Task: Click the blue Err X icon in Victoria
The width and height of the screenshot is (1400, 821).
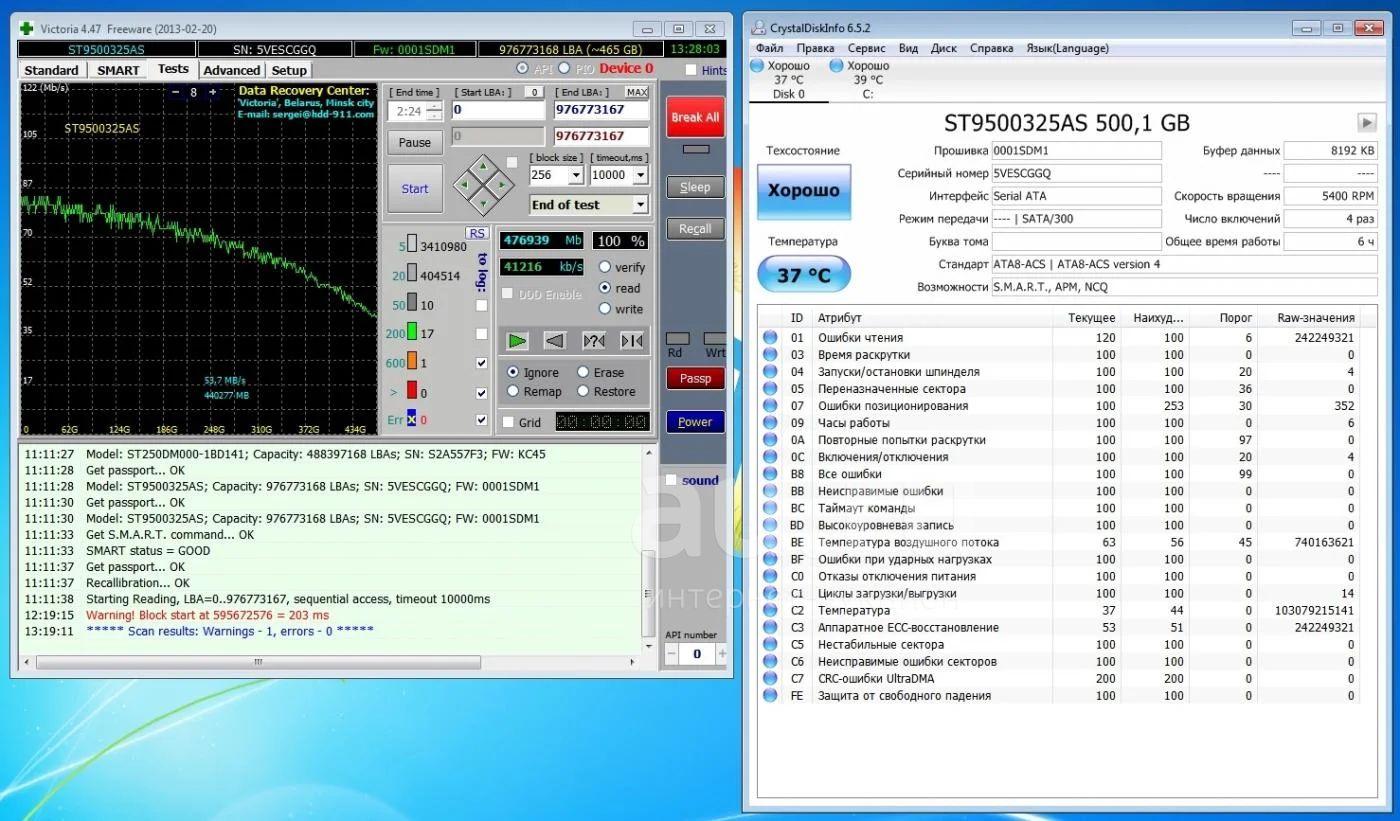Action: click(x=411, y=420)
